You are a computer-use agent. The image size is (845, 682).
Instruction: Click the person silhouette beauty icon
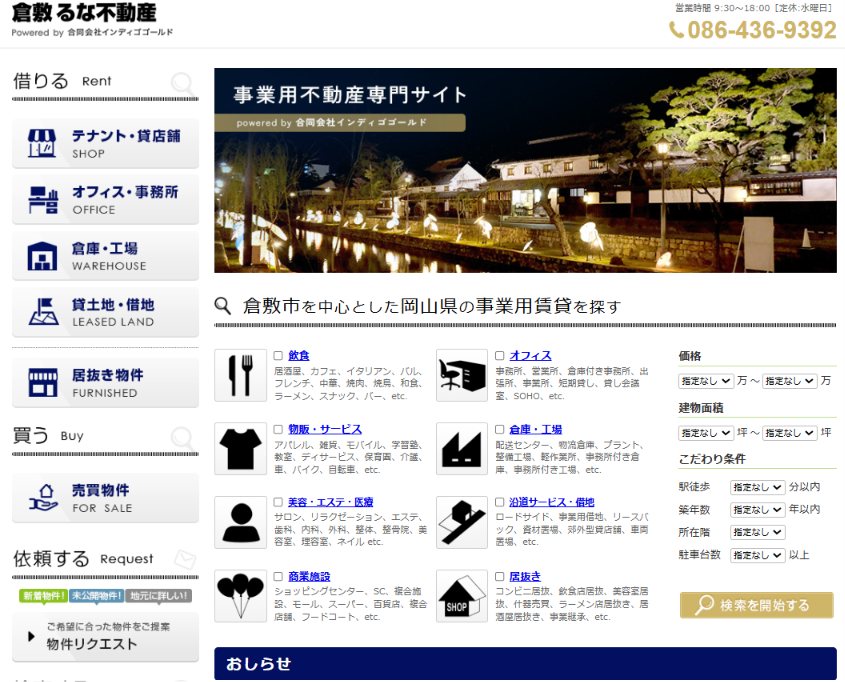pyautogui.click(x=240, y=522)
